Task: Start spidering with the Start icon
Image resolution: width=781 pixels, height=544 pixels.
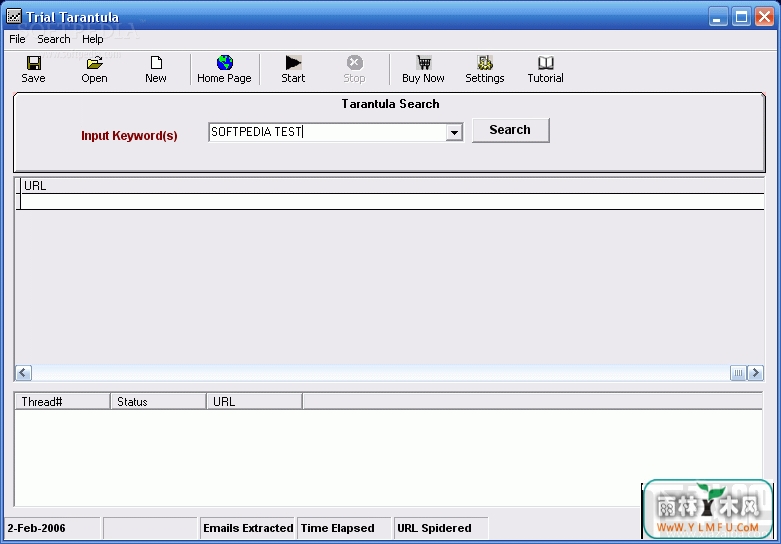Action: (293, 63)
